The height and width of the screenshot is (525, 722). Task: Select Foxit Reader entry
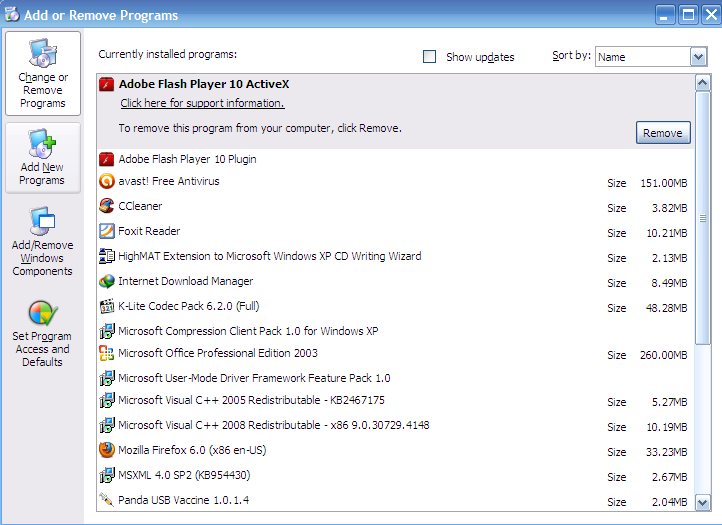click(395, 232)
